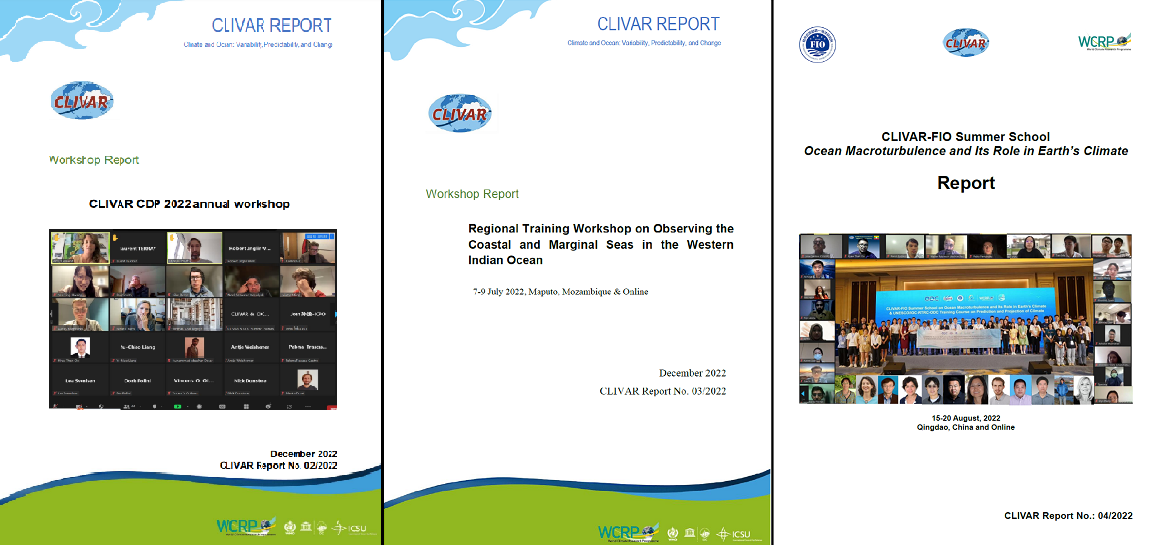
Task: Click the 'CLIVAR Report No.: 04/2022' text
Action: (1068, 515)
